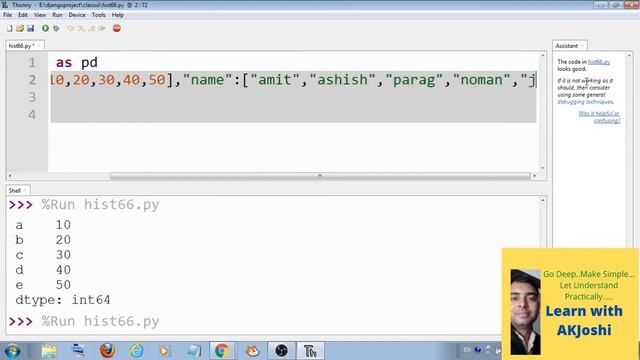Save the script with the floppy disk icon
The image size is (640, 360).
[31, 29]
